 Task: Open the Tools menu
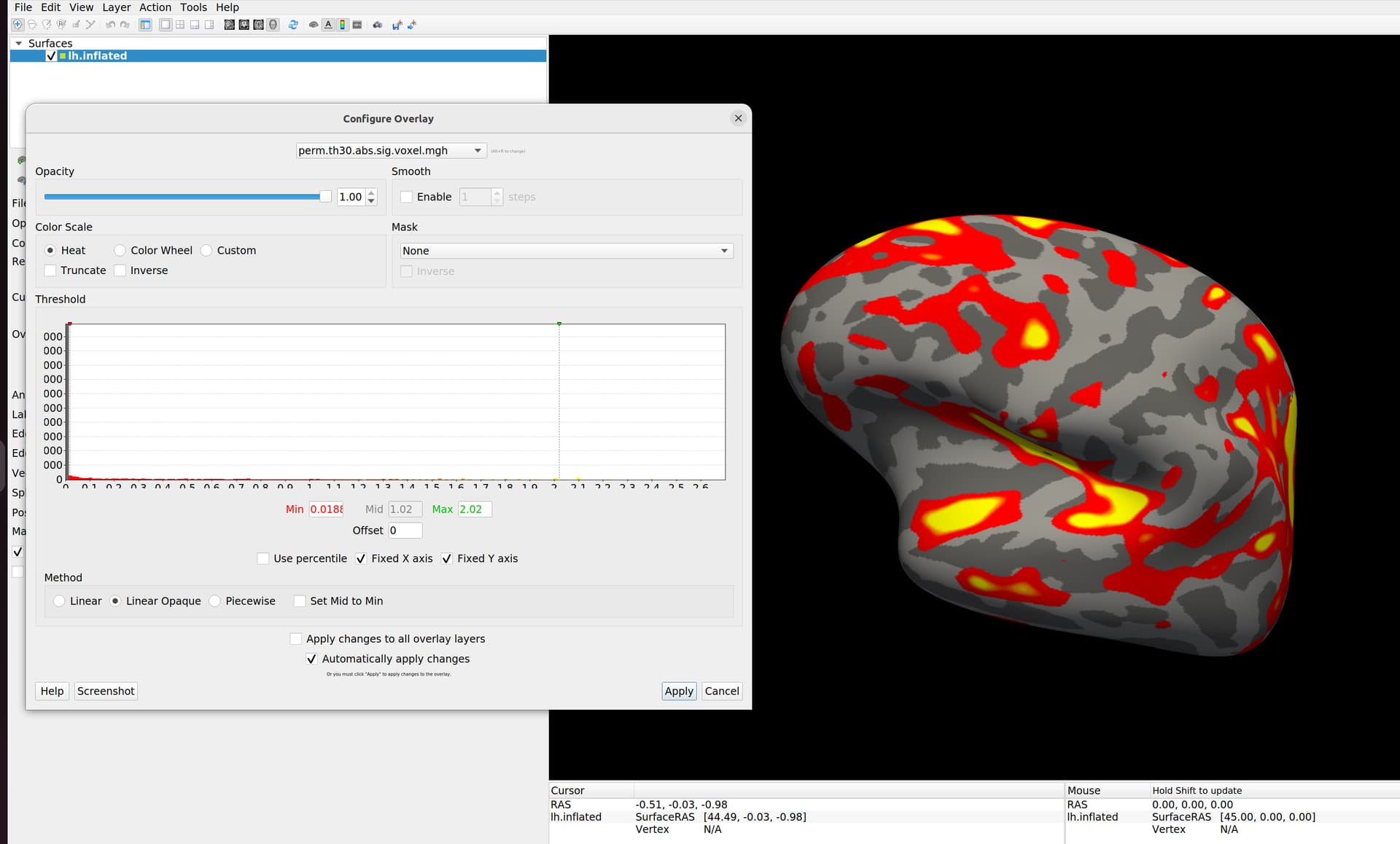click(x=193, y=7)
